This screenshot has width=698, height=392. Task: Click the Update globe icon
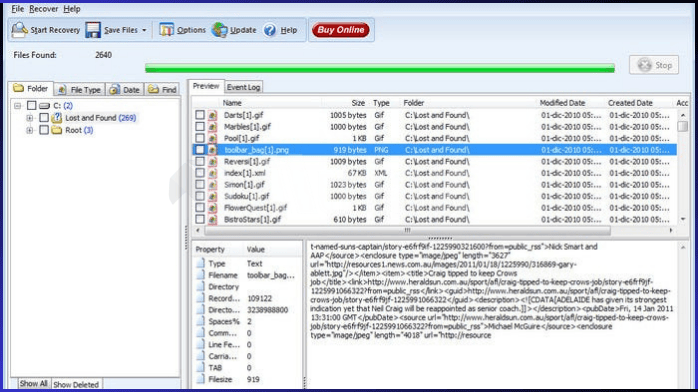219,30
